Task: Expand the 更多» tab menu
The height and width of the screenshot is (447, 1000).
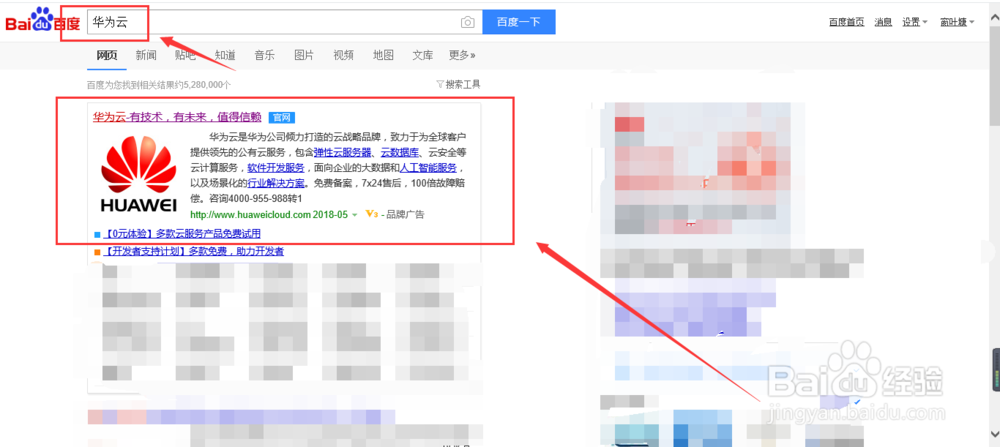Action: [462, 55]
